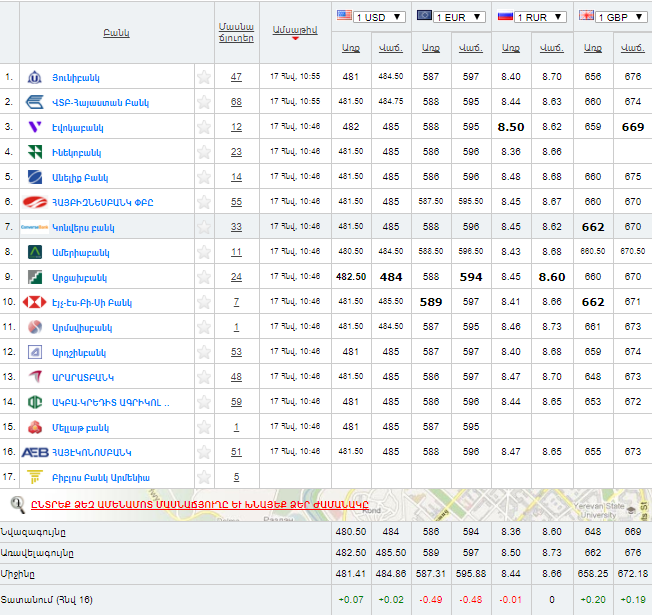Open the Ինեկոբանկ bank name link

tap(77, 152)
